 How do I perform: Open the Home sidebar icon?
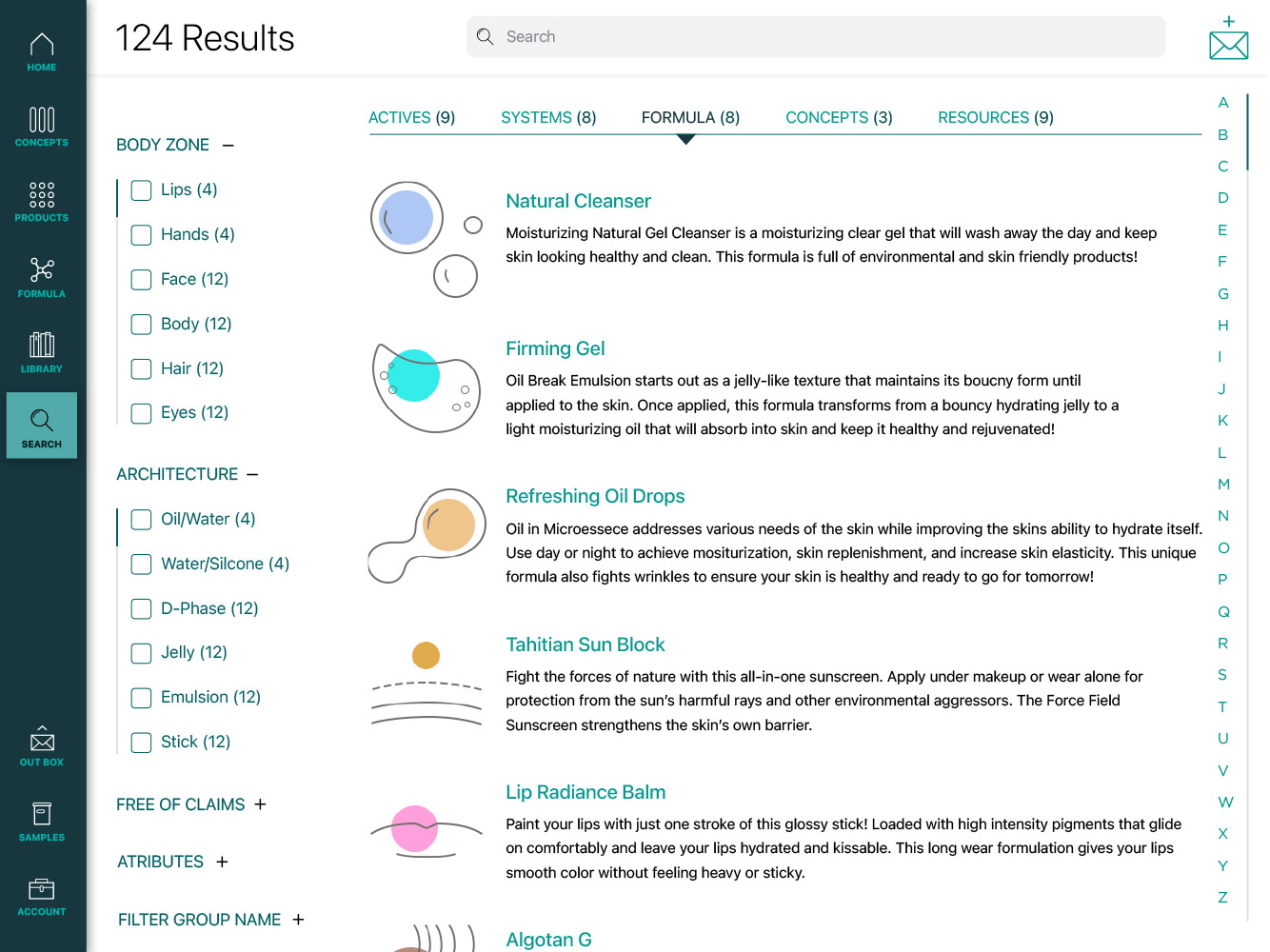coord(42,52)
